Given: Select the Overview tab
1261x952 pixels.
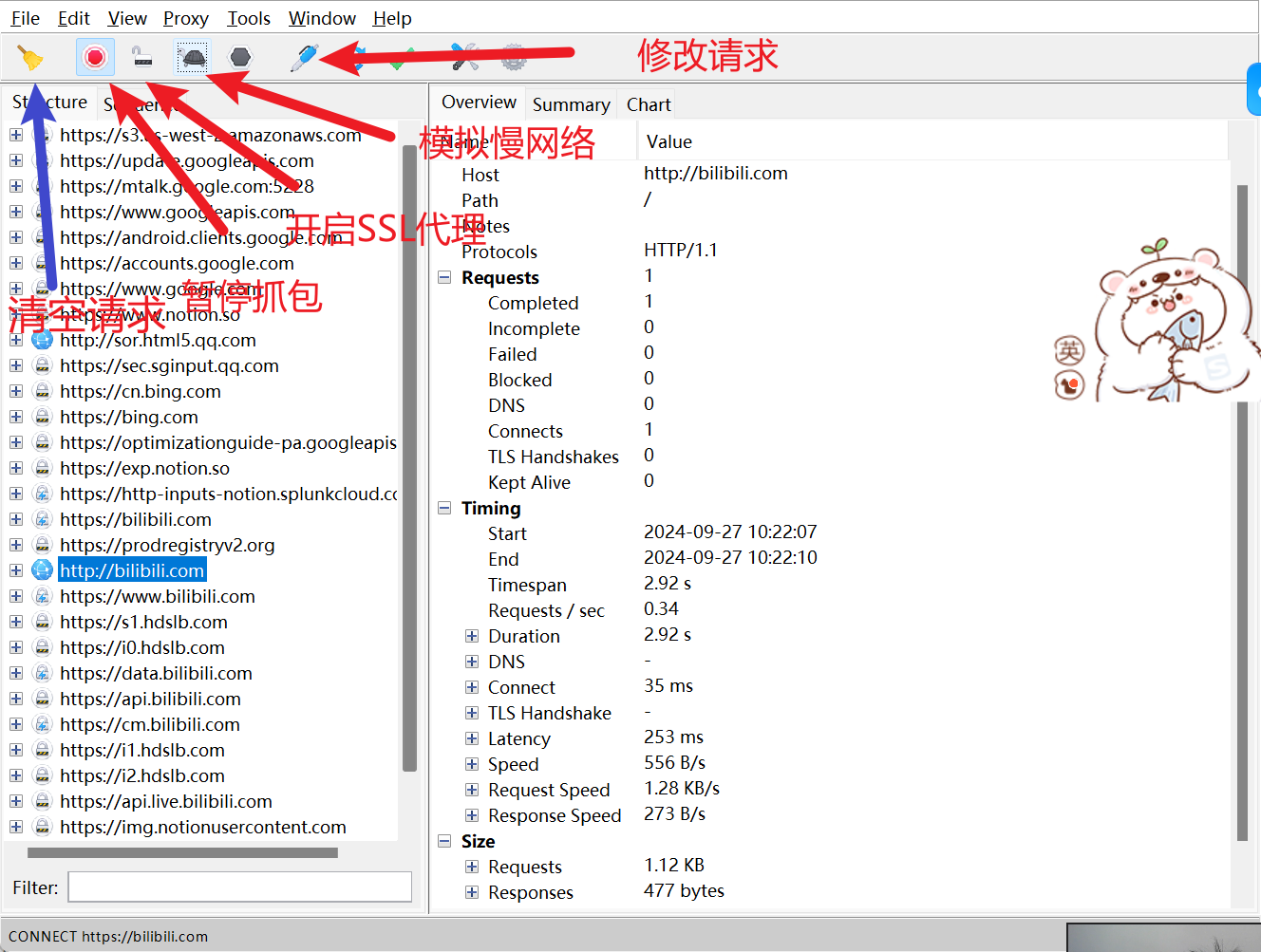Looking at the screenshot, I should pos(479,103).
